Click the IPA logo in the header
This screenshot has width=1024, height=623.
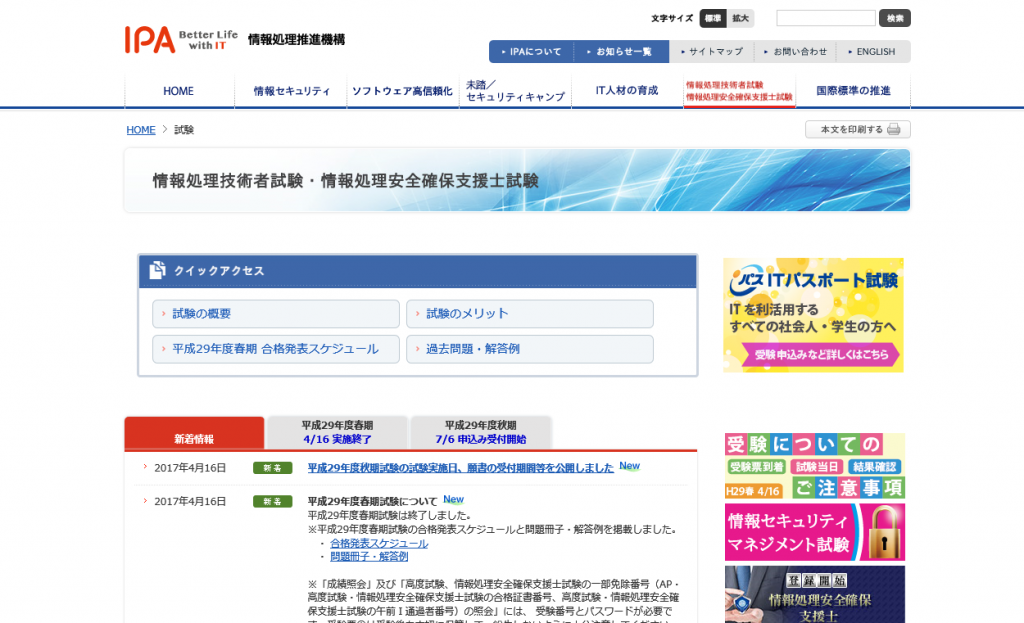click(x=148, y=39)
